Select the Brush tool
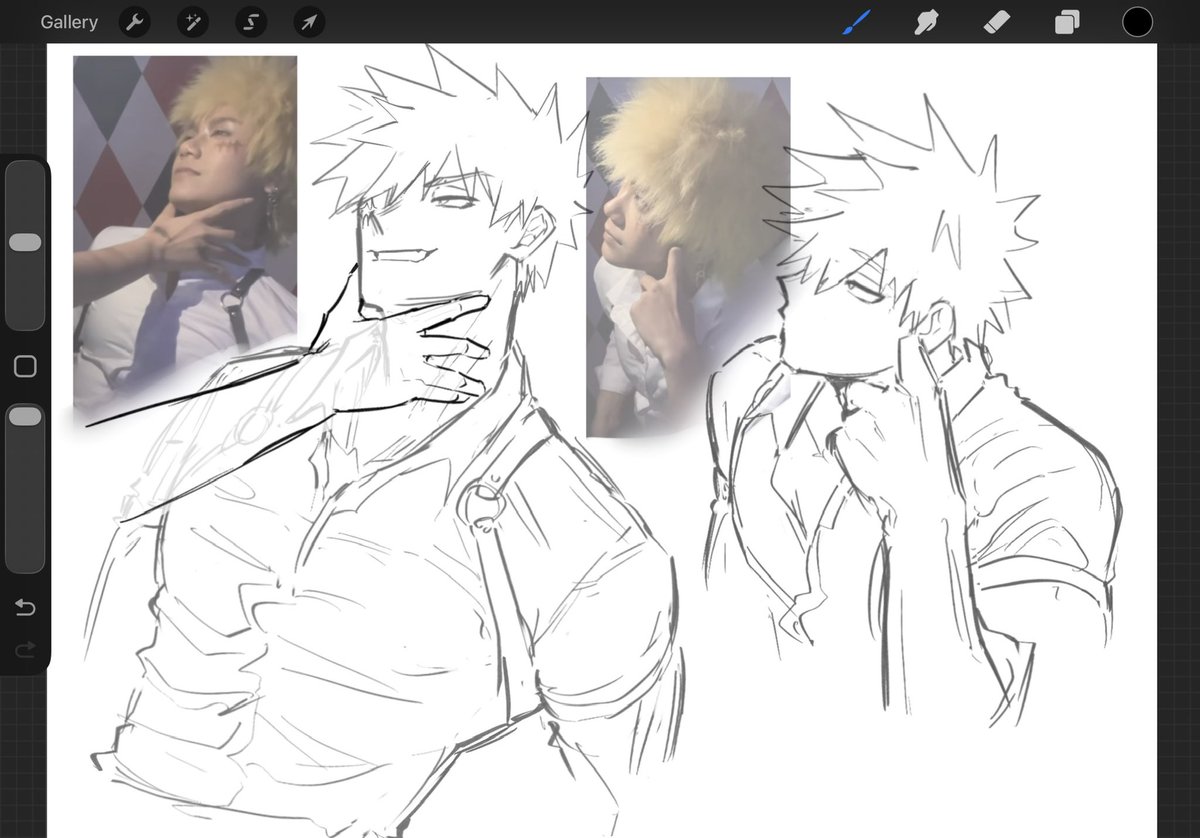 pos(856,22)
